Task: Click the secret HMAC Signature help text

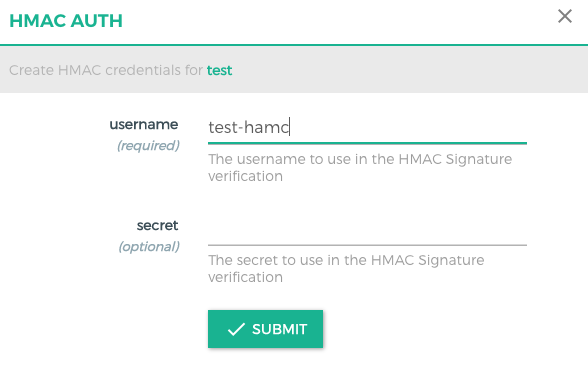Action: click(346, 269)
